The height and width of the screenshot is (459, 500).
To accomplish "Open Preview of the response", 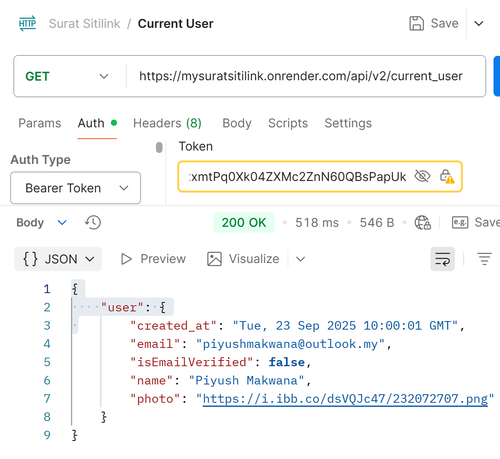I will pyautogui.click(x=153, y=259).
